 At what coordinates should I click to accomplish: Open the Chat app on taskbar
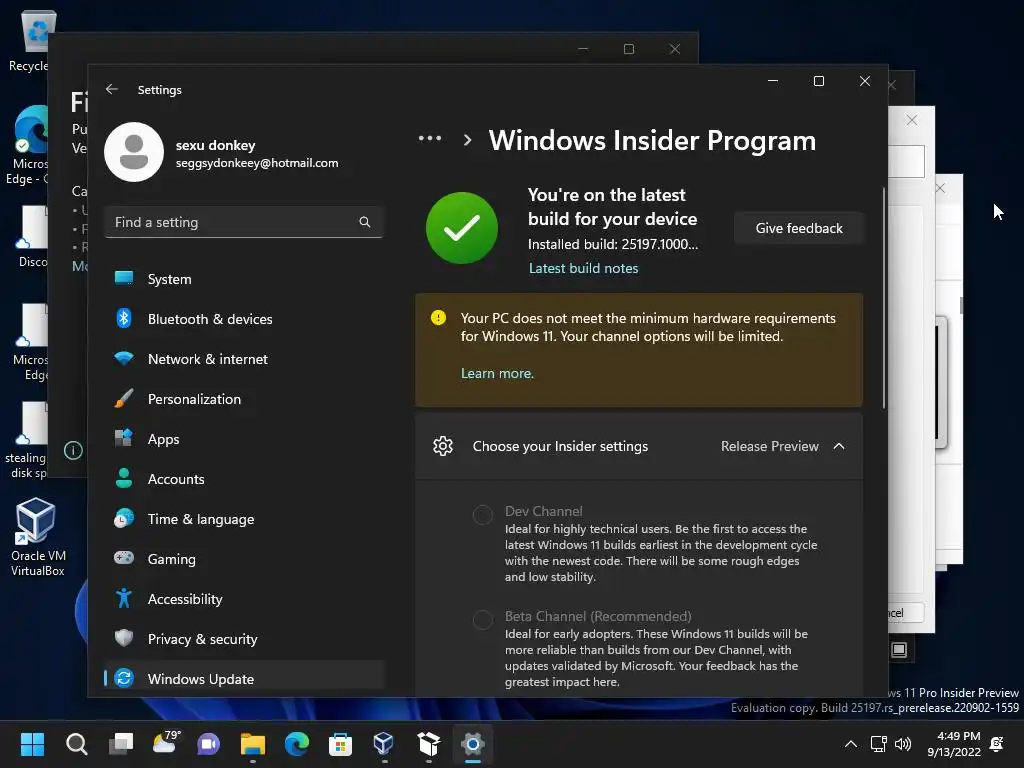(208, 744)
